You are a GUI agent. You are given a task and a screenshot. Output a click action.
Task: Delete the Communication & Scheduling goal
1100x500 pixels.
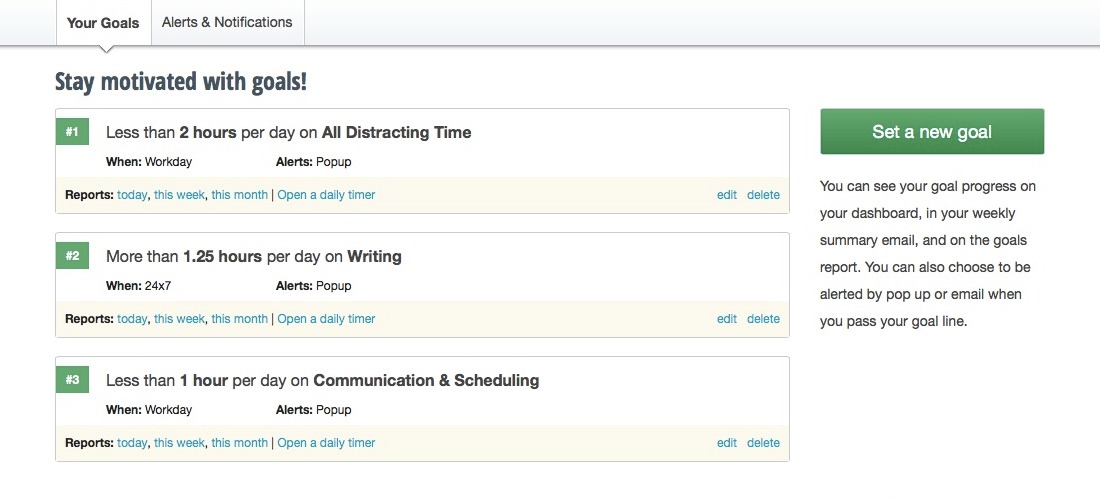(x=763, y=443)
